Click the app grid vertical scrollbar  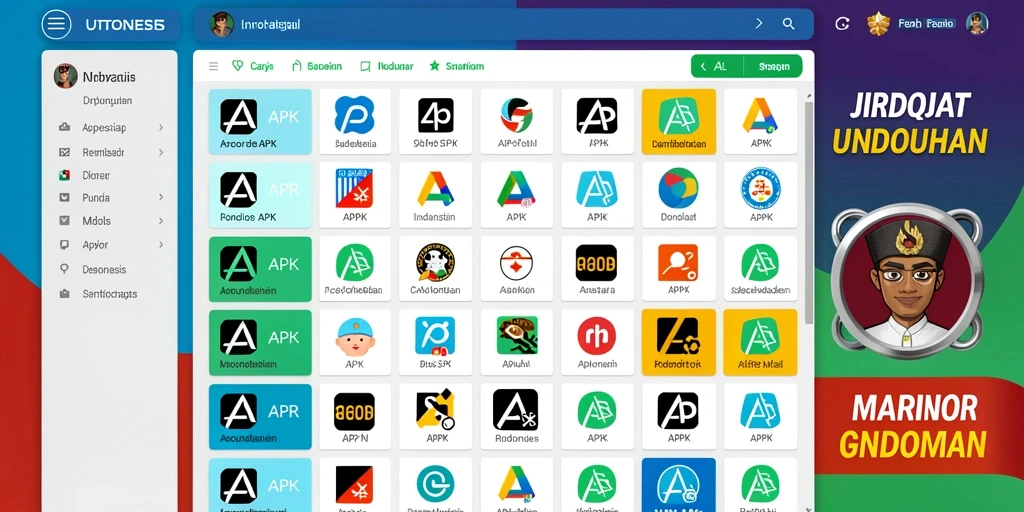click(x=808, y=212)
